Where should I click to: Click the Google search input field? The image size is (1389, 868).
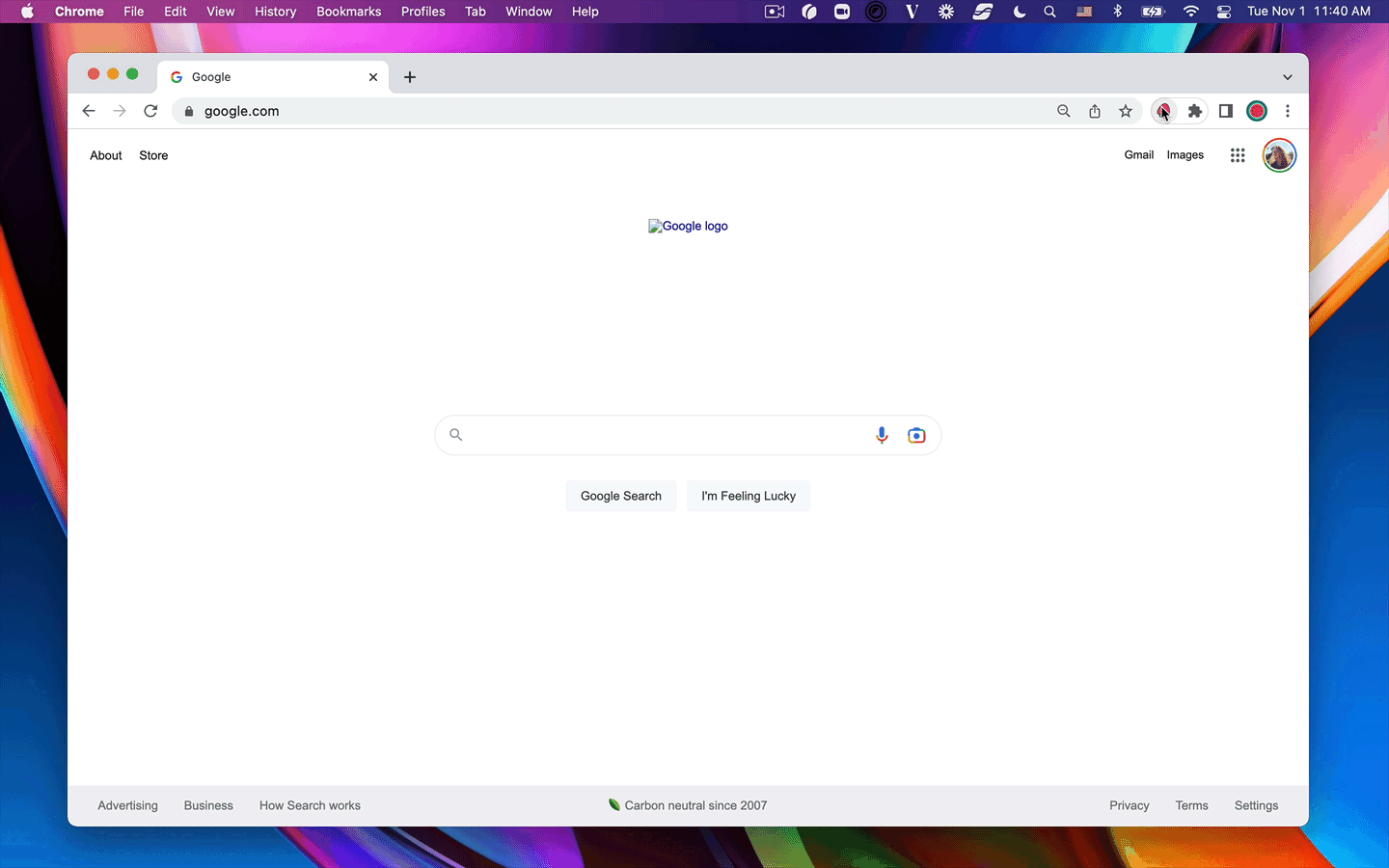click(666, 435)
